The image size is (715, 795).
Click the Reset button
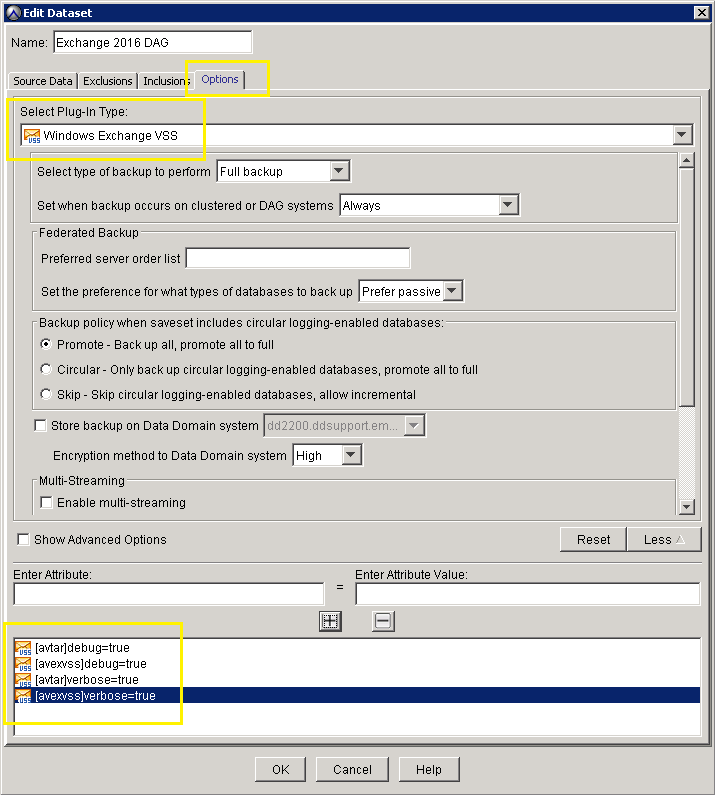(593, 539)
